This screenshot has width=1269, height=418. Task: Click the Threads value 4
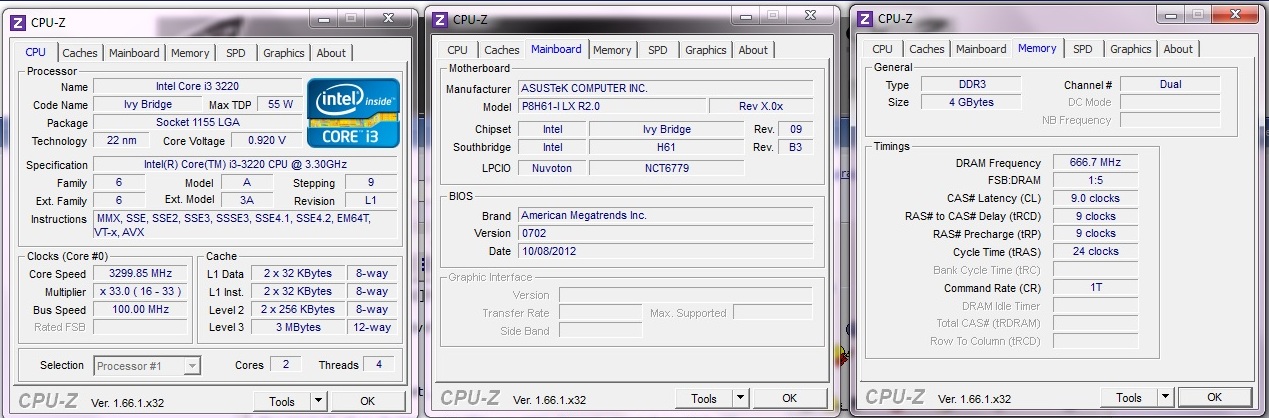tap(378, 365)
